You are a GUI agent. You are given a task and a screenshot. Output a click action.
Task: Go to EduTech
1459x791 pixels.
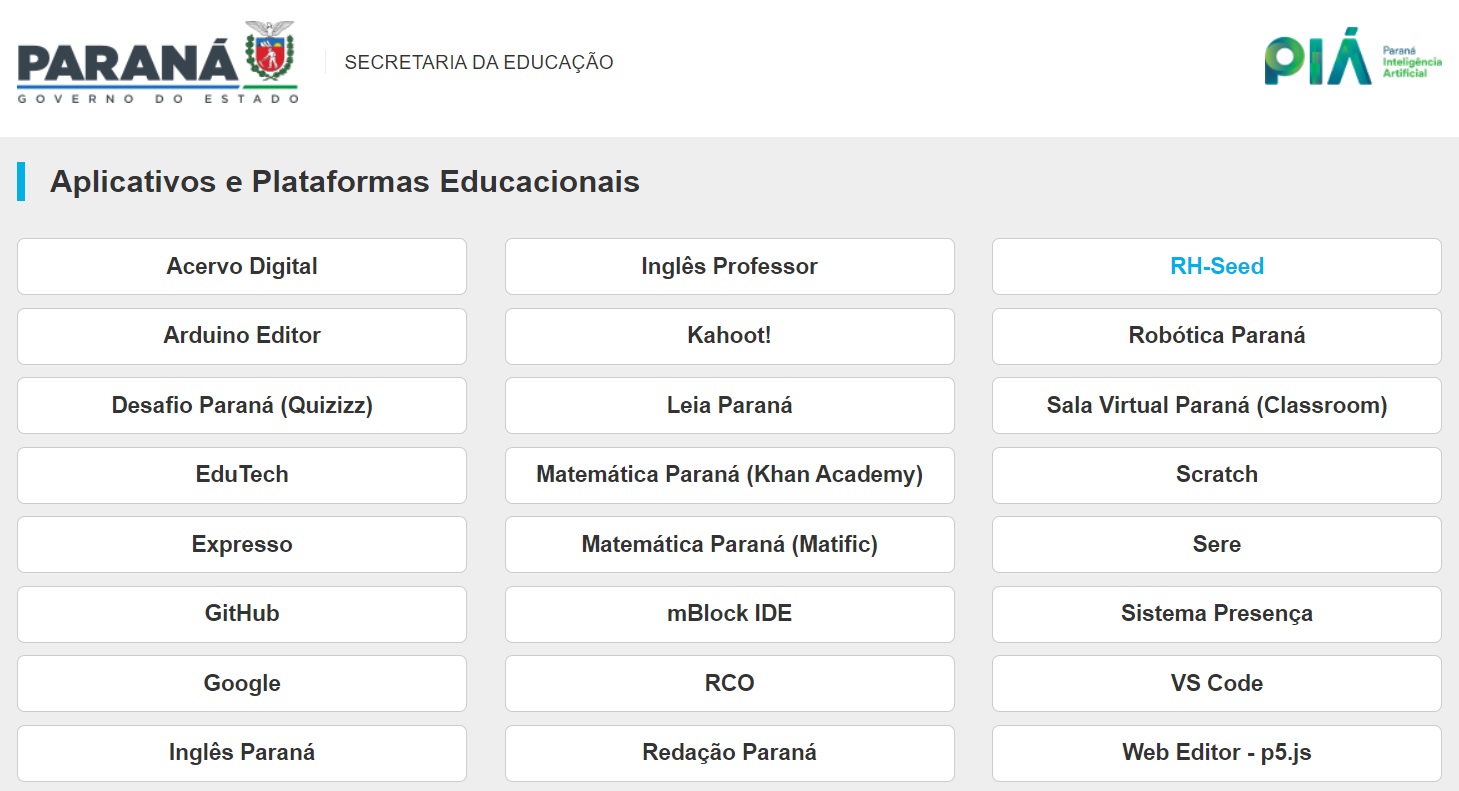[242, 475]
